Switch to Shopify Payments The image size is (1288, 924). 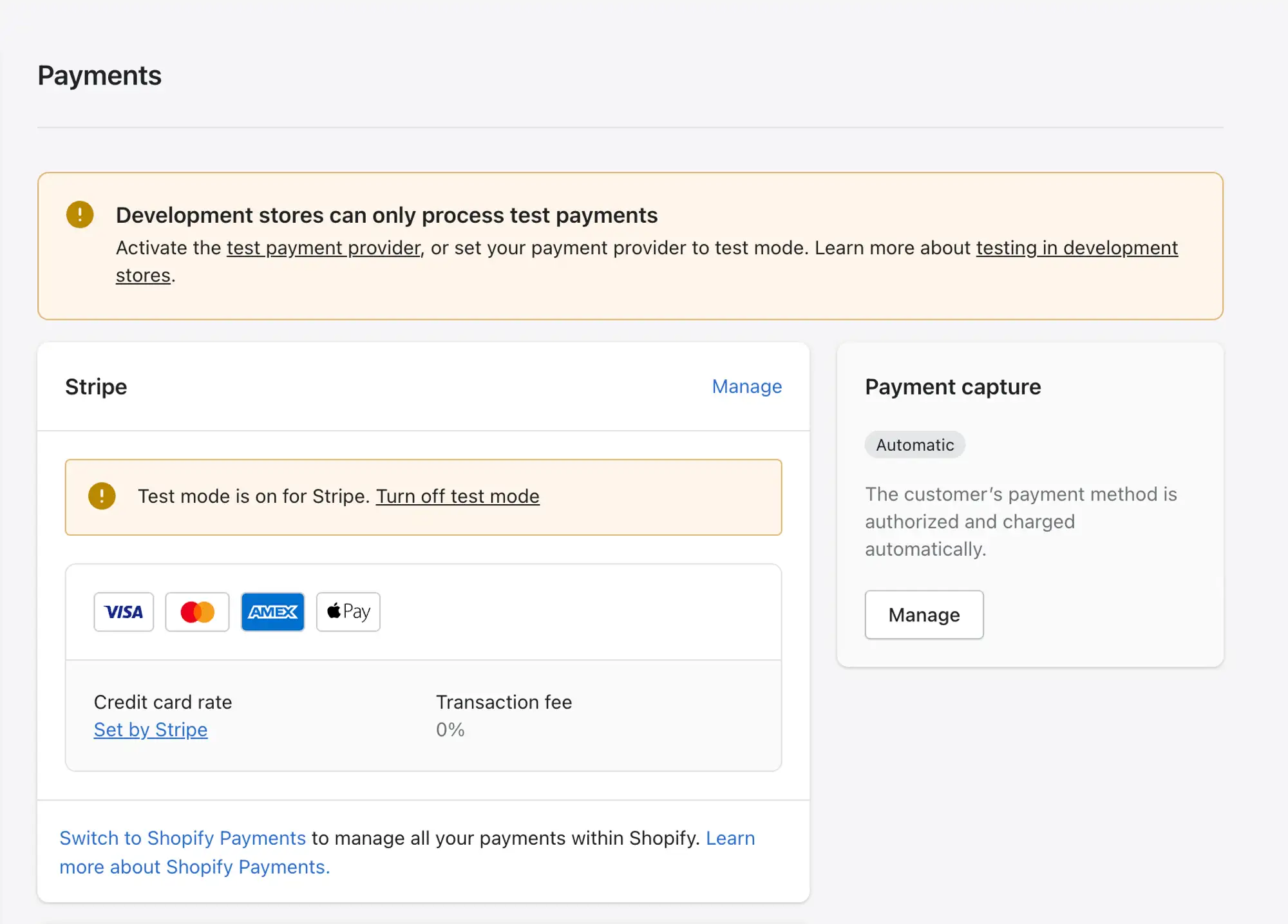tap(182, 838)
